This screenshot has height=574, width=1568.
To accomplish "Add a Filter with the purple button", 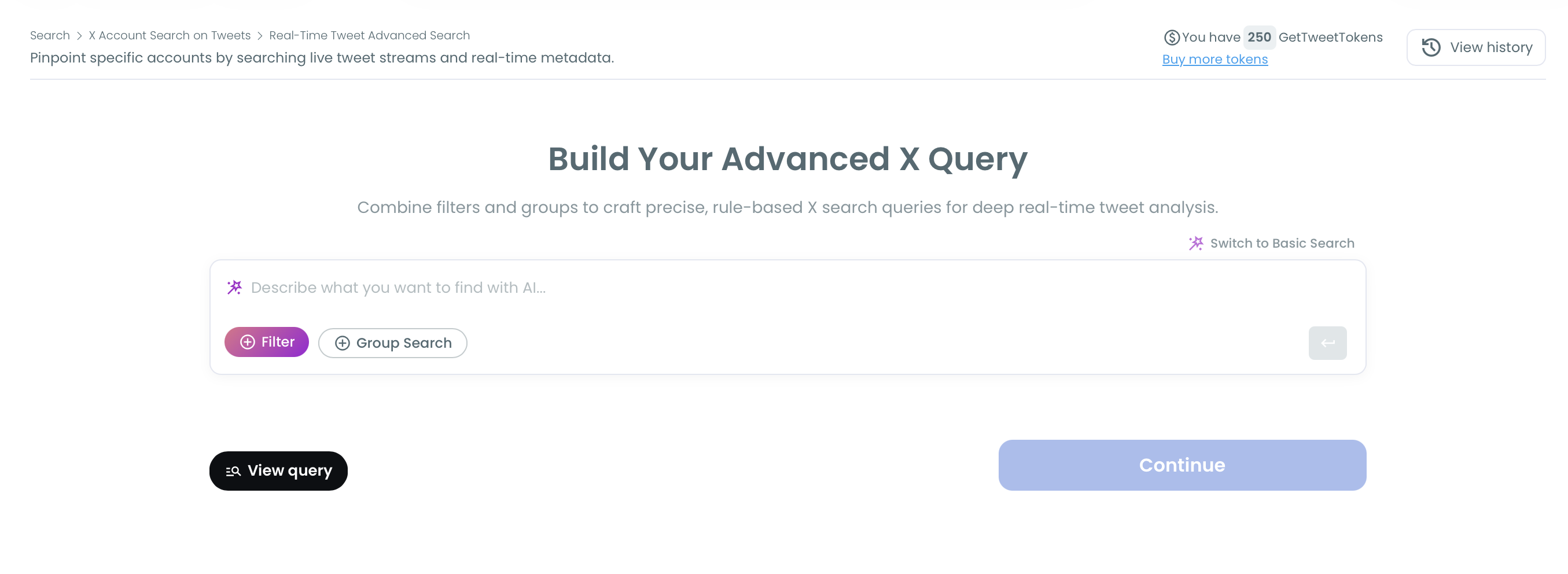I will 267,342.
